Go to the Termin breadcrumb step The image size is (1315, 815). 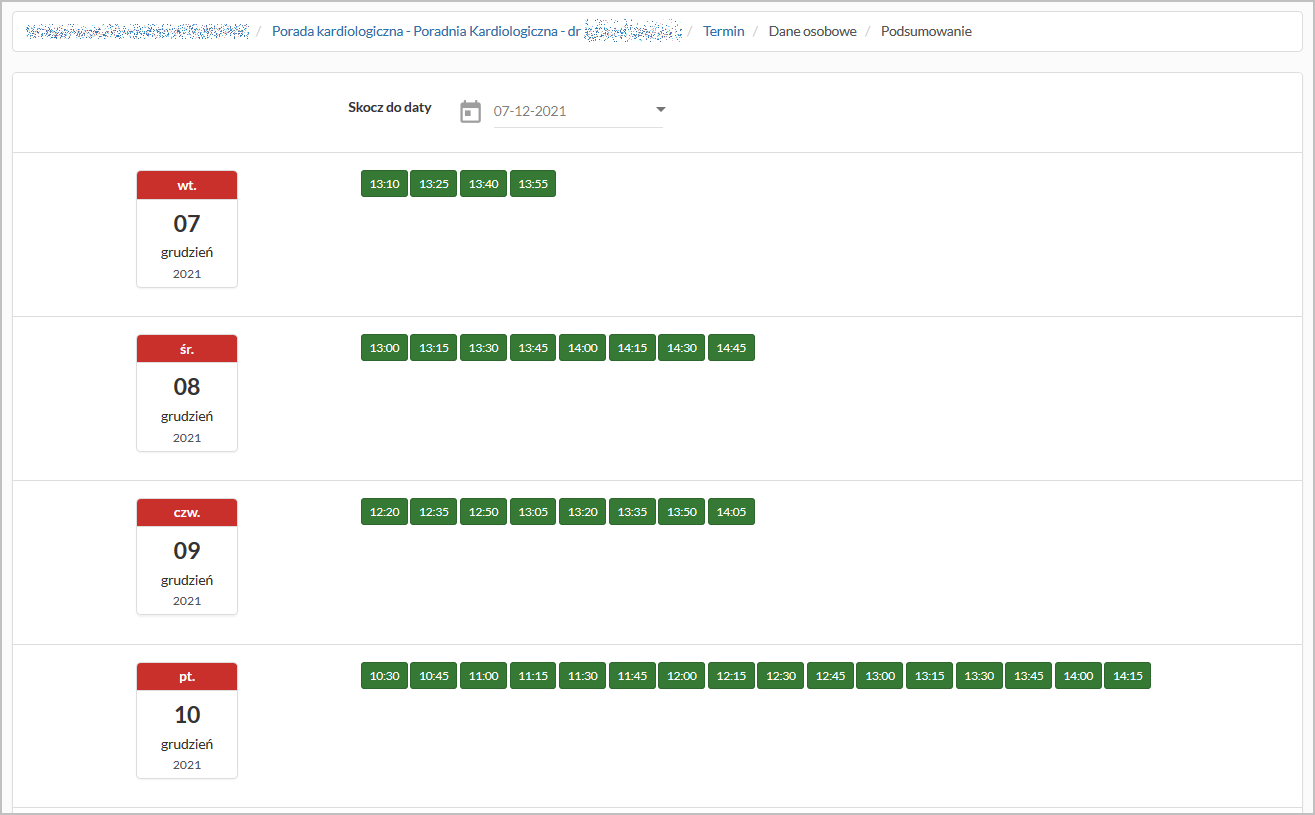pos(724,31)
